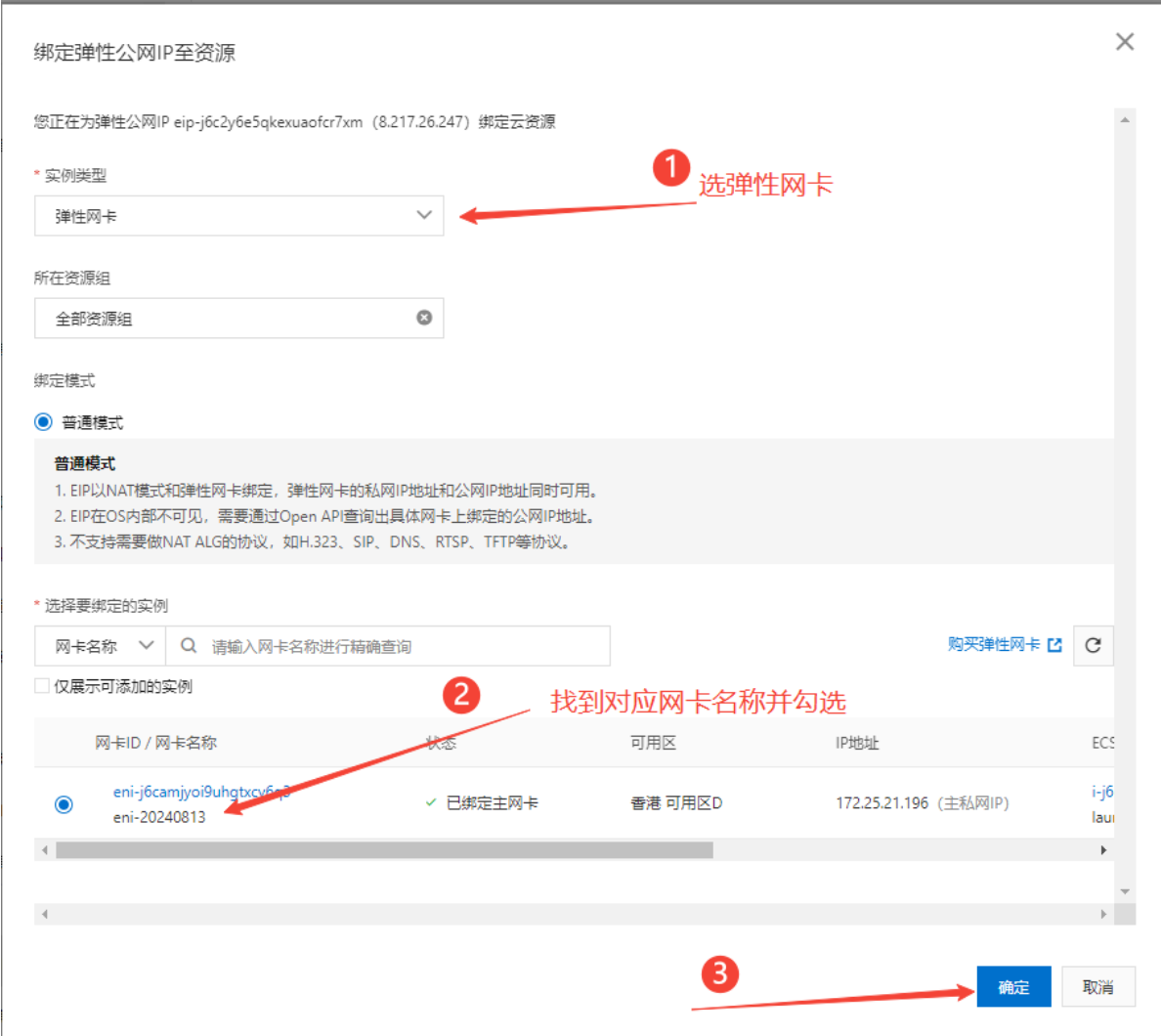Viewport: 1161px width, 1036px height.
Task: Open the 实例类型 dropdown showing 弹性网卡
Action: [x=238, y=216]
